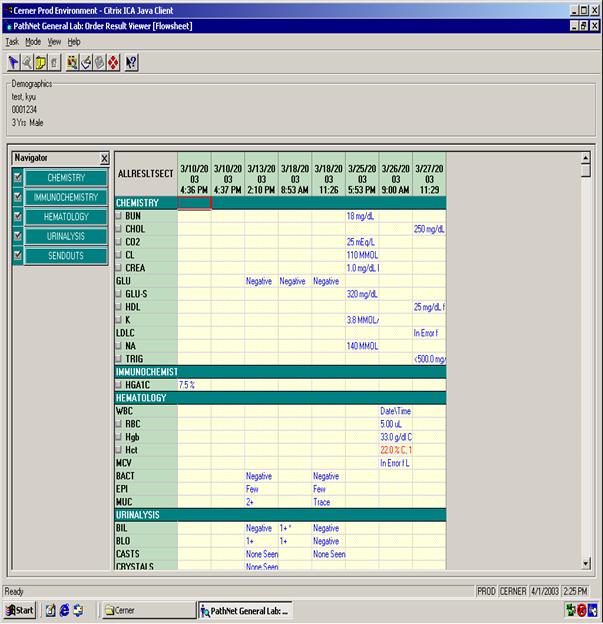Click the microscope checkmark toolbar icon

(x=86, y=62)
